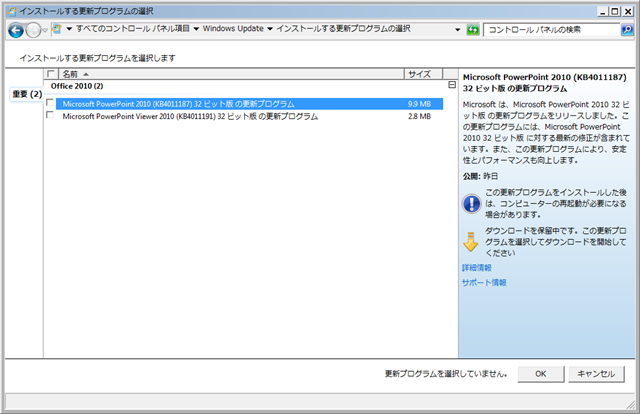
Task: Expand dropdown arrow before Windows Update breadcrumb
Action: click(x=196, y=29)
